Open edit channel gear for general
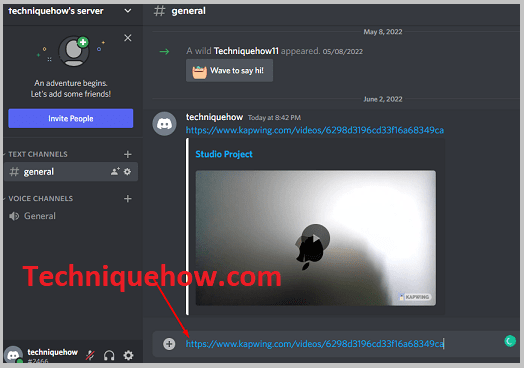This screenshot has height=368, width=524. tap(127, 171)
